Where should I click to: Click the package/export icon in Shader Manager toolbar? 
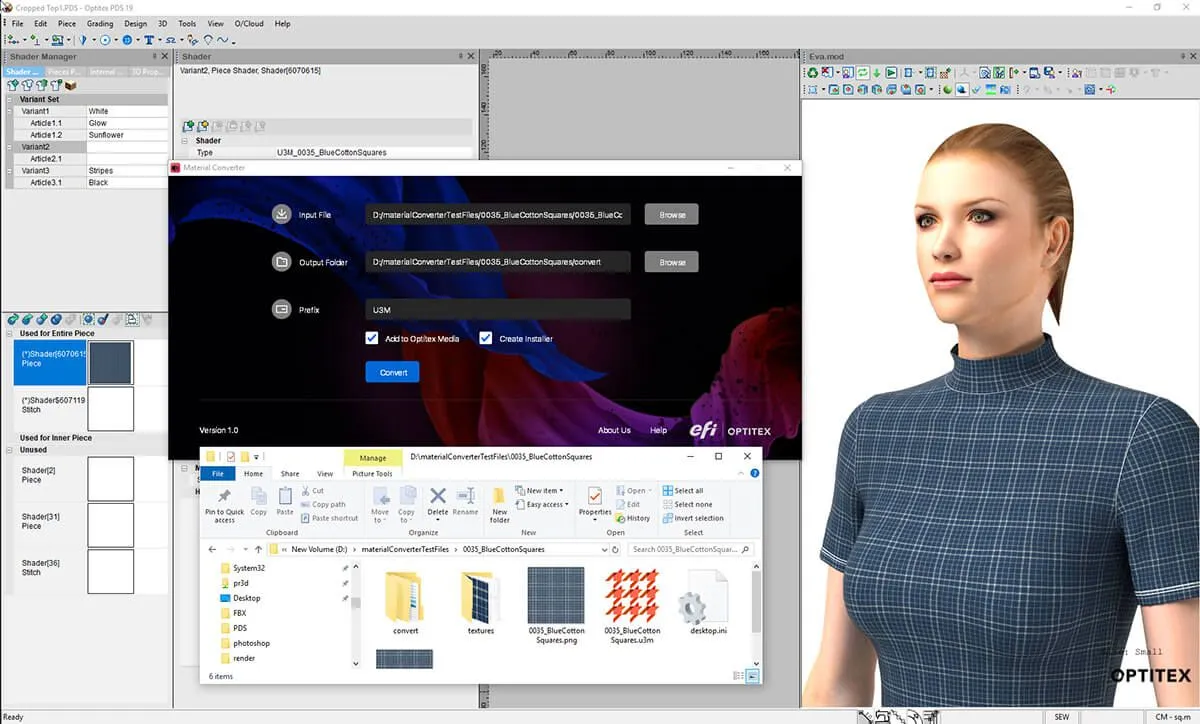pos(68,85)
